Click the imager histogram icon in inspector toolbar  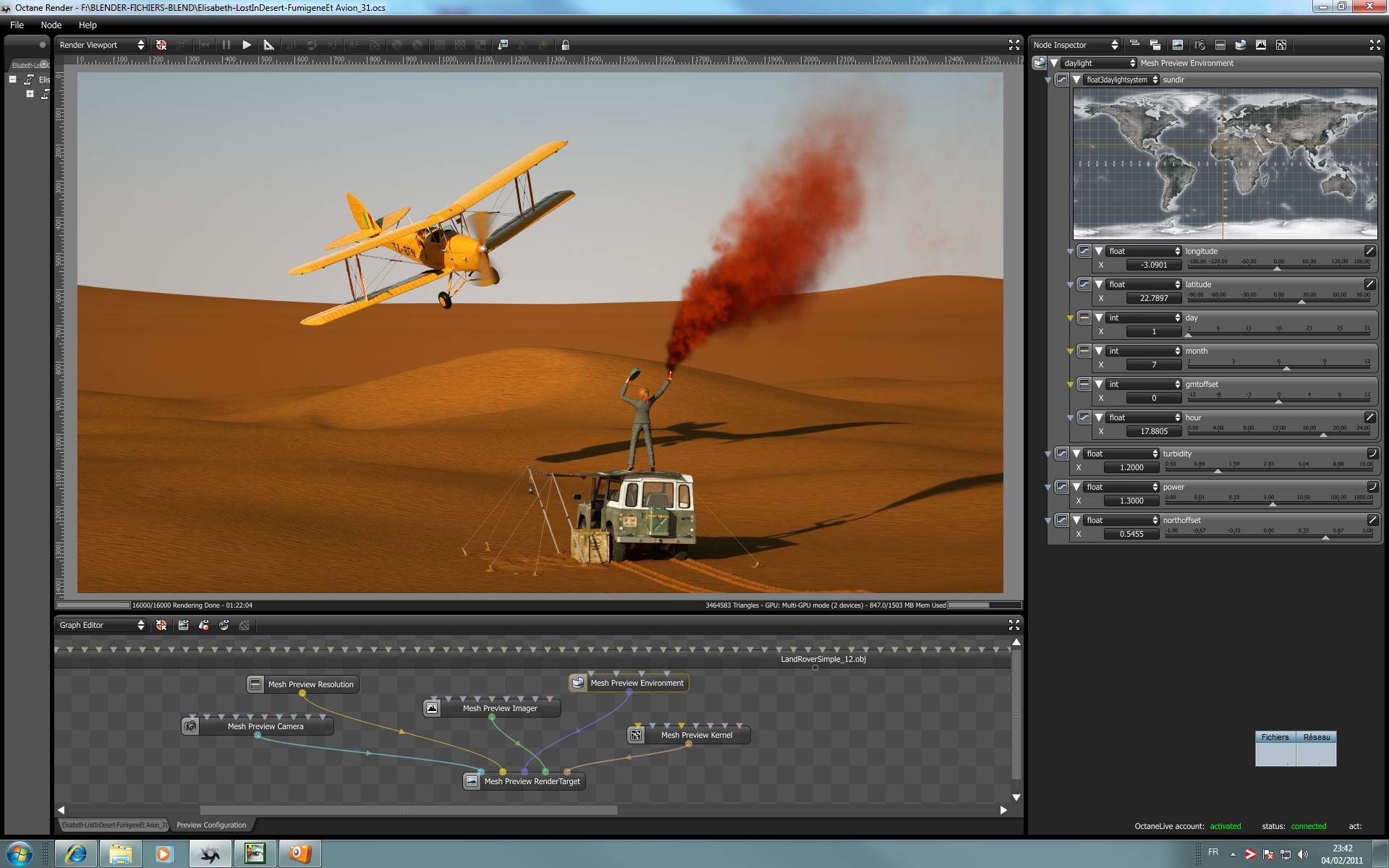coord(1261,45)
